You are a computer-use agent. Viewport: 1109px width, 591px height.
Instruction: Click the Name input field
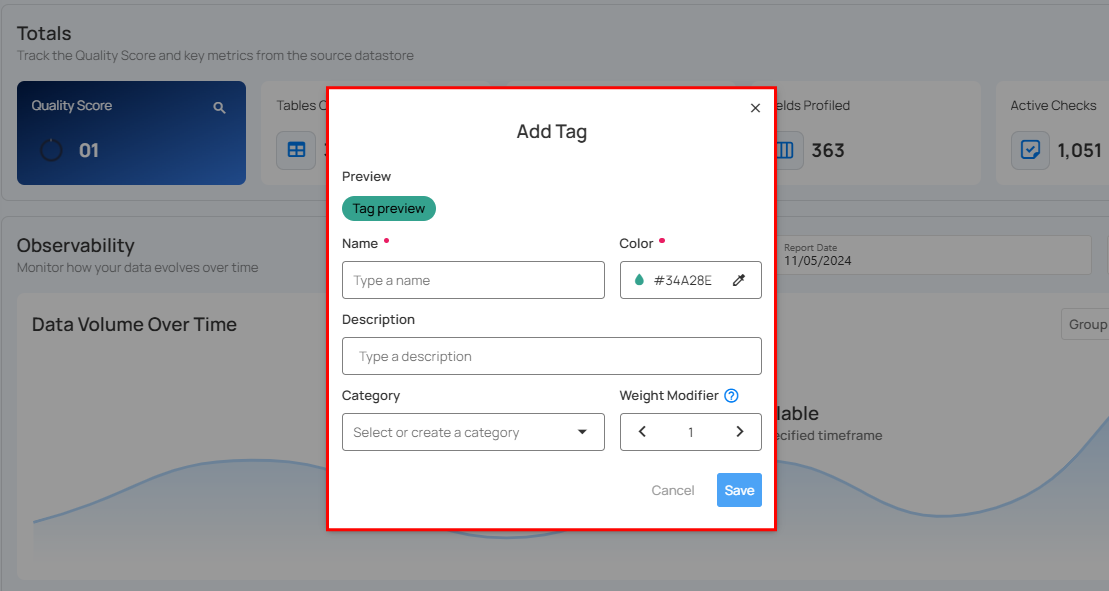[x=473, y=280]
